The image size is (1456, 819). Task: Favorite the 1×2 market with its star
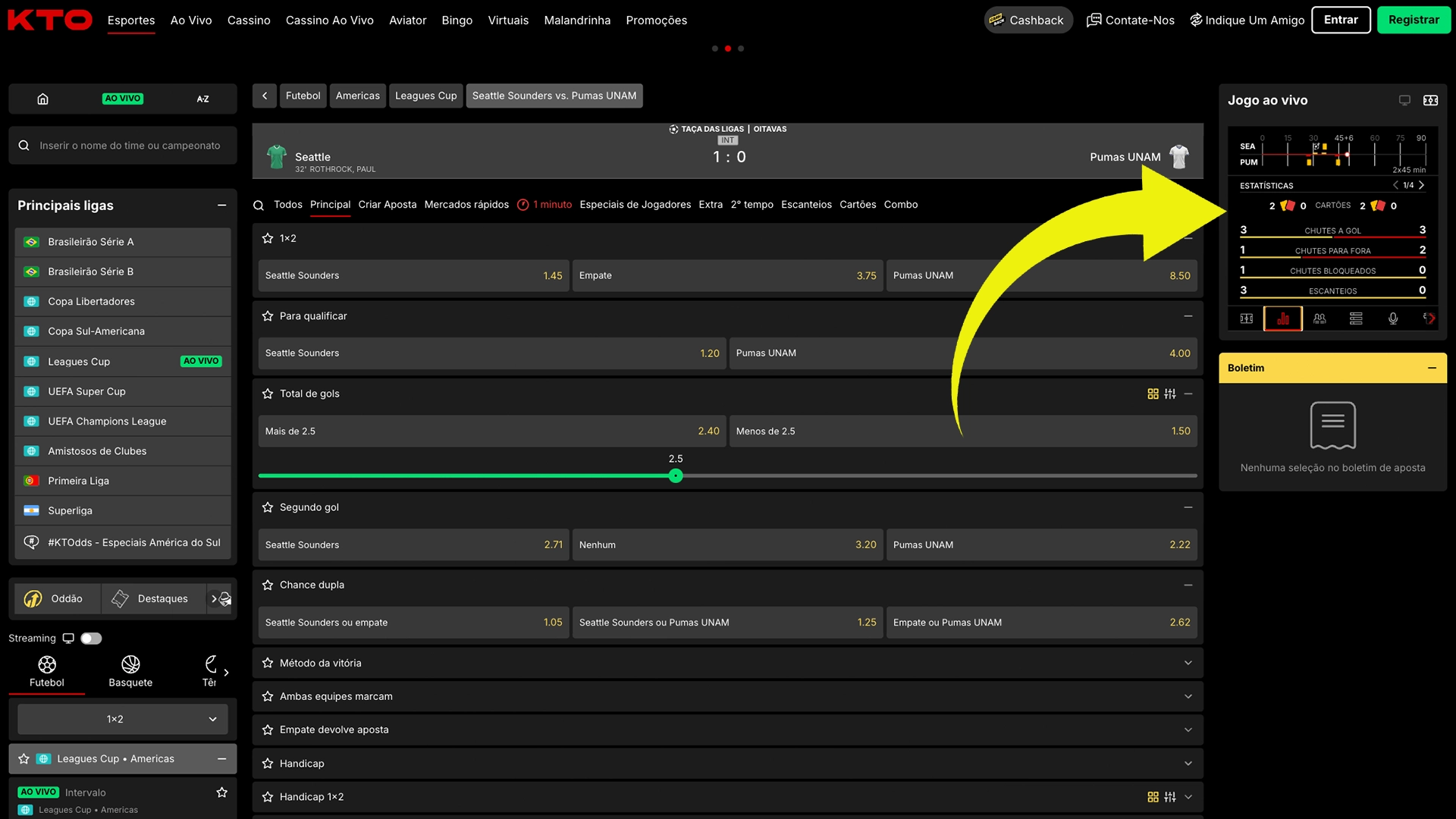(x=268, y=238)
